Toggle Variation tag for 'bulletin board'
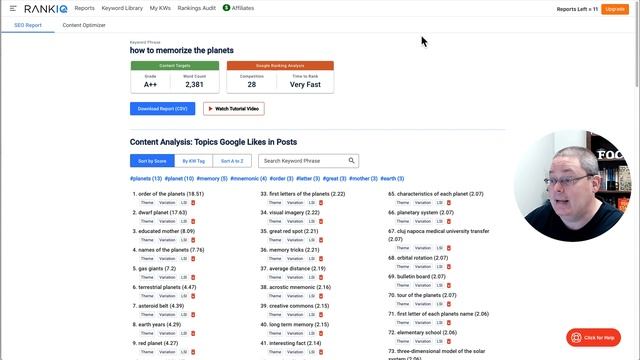Screen dimensions: 640x360 pyautogui.click(x=422, y=286)
